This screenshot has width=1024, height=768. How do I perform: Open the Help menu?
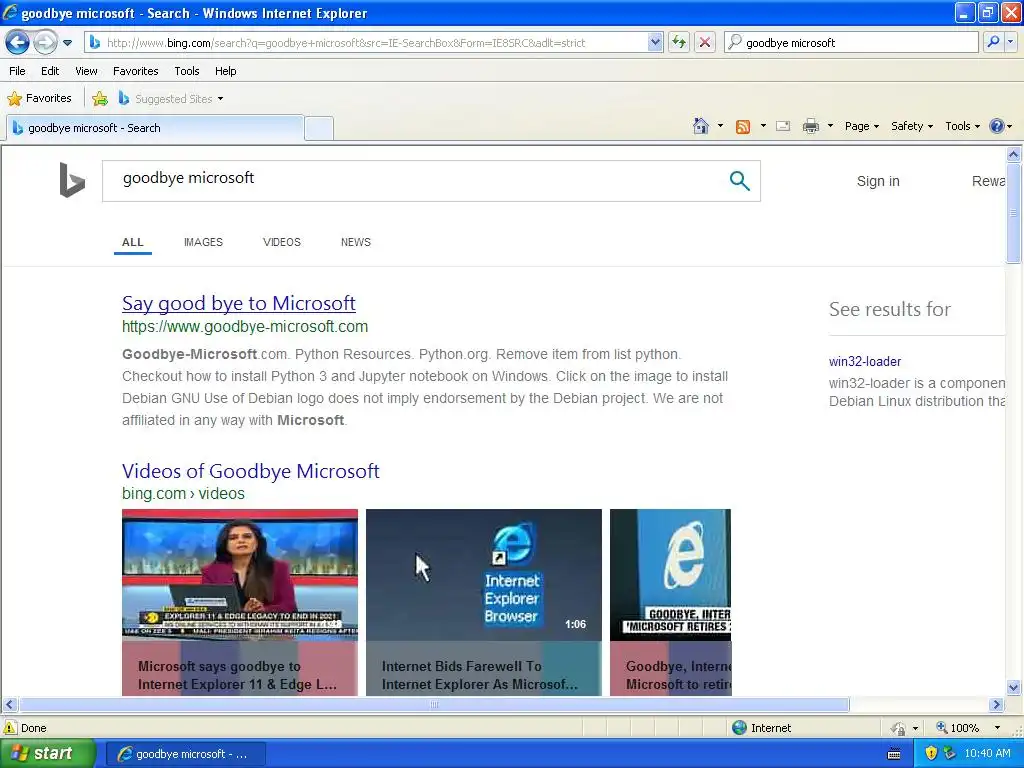225,71
